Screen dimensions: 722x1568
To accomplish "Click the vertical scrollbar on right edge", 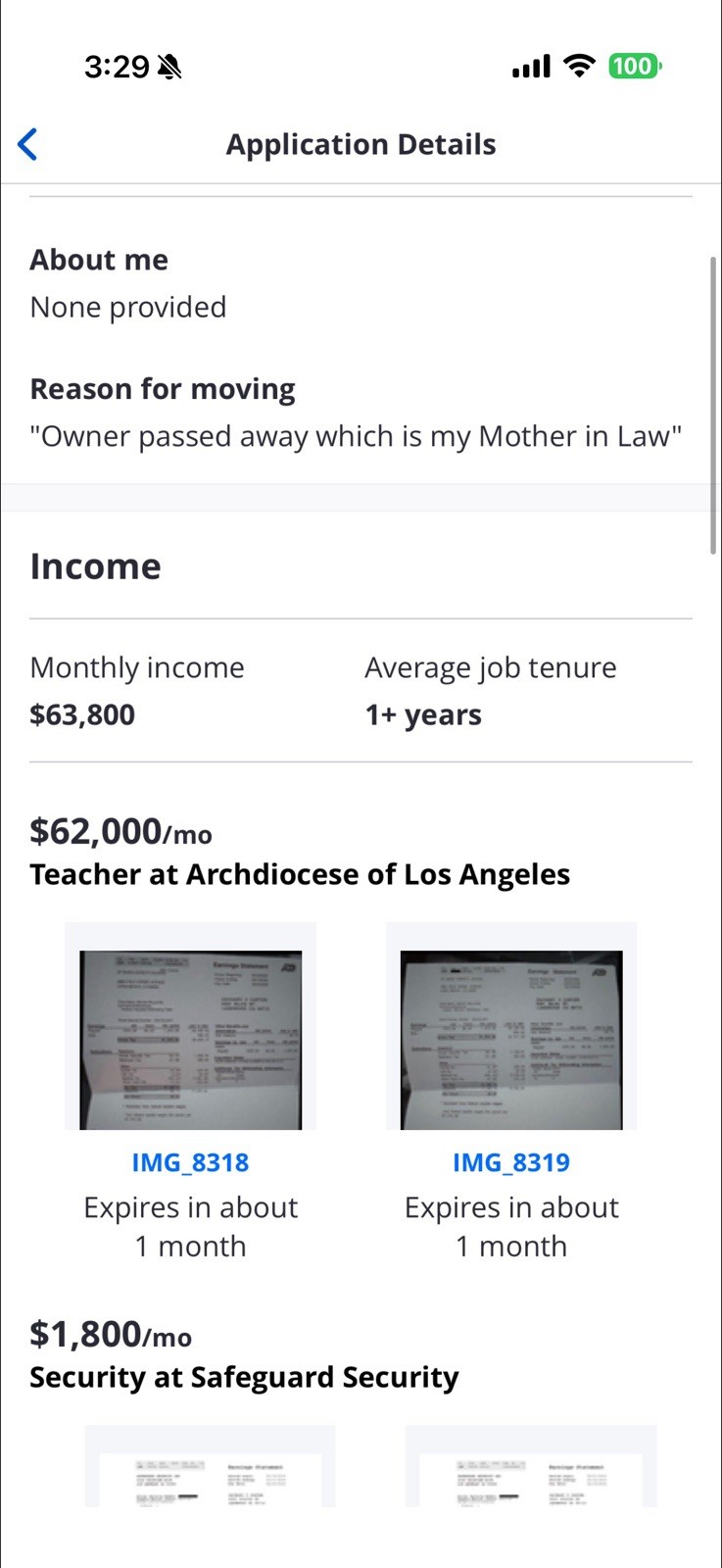I will pos(713,406).
